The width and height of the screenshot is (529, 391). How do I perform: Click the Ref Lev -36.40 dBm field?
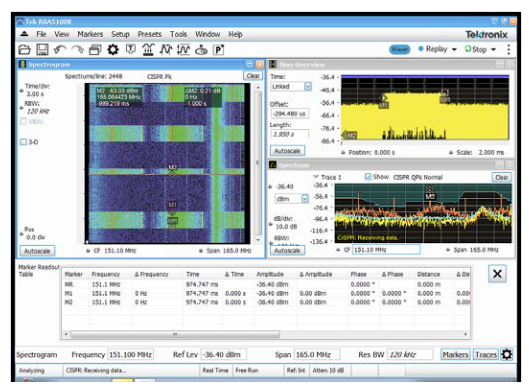(x=223, y=355)
